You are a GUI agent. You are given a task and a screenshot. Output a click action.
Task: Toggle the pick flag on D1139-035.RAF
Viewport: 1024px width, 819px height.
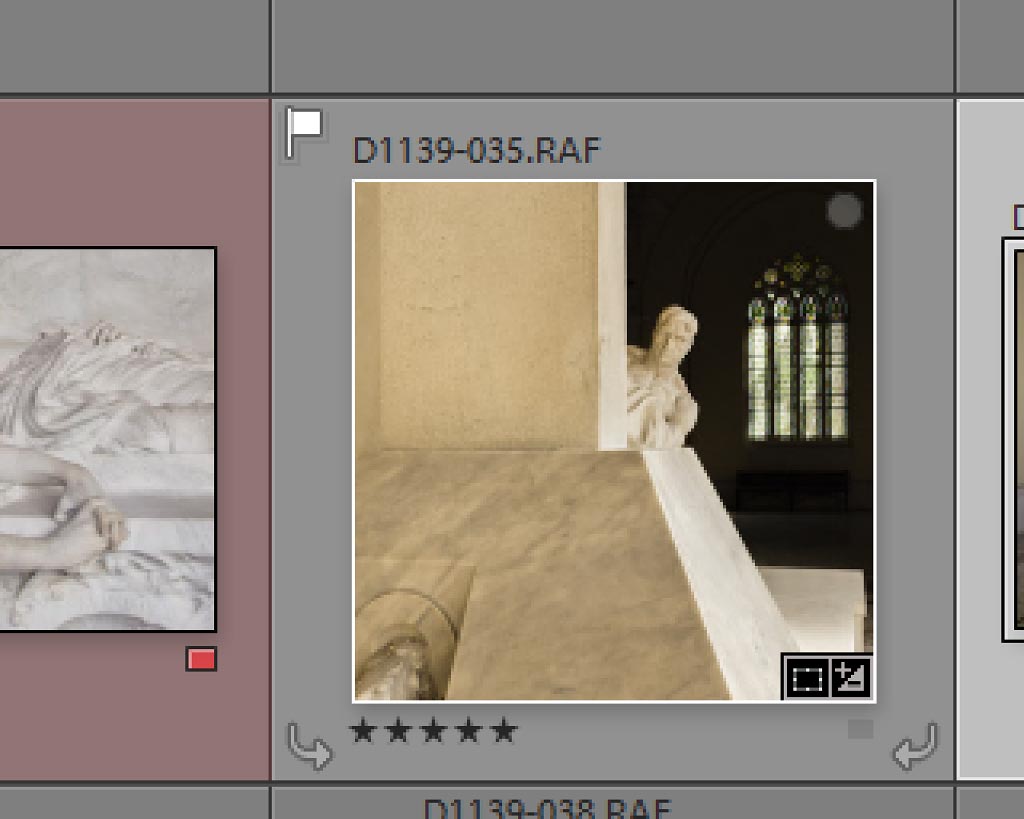coord(304,133)
